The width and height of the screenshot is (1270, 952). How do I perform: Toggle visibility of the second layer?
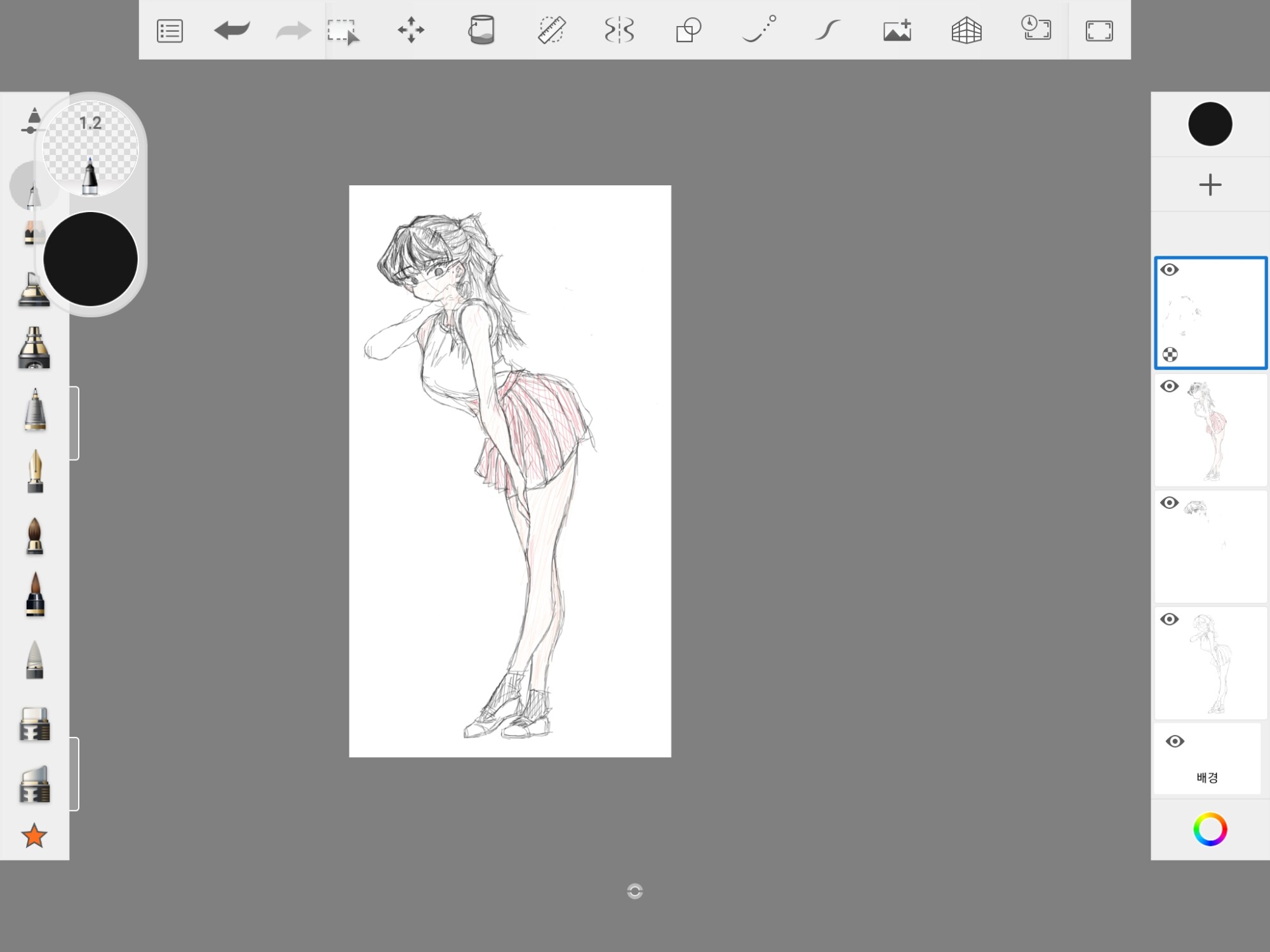[1170, 387]
